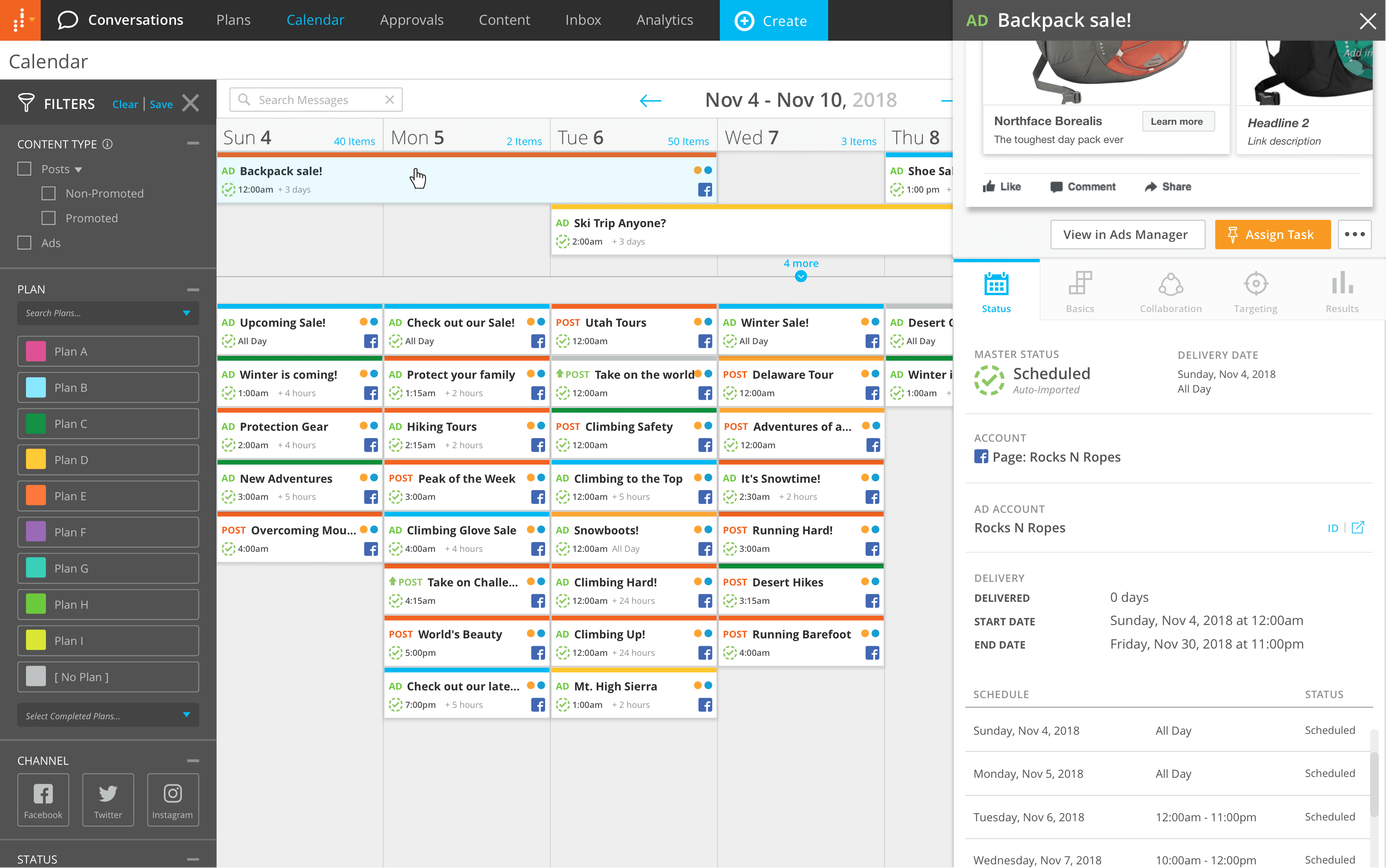Viewport: 1386px width, 868px height.
Task: Click View in Ads Manager button
Action: (1127, 234)
